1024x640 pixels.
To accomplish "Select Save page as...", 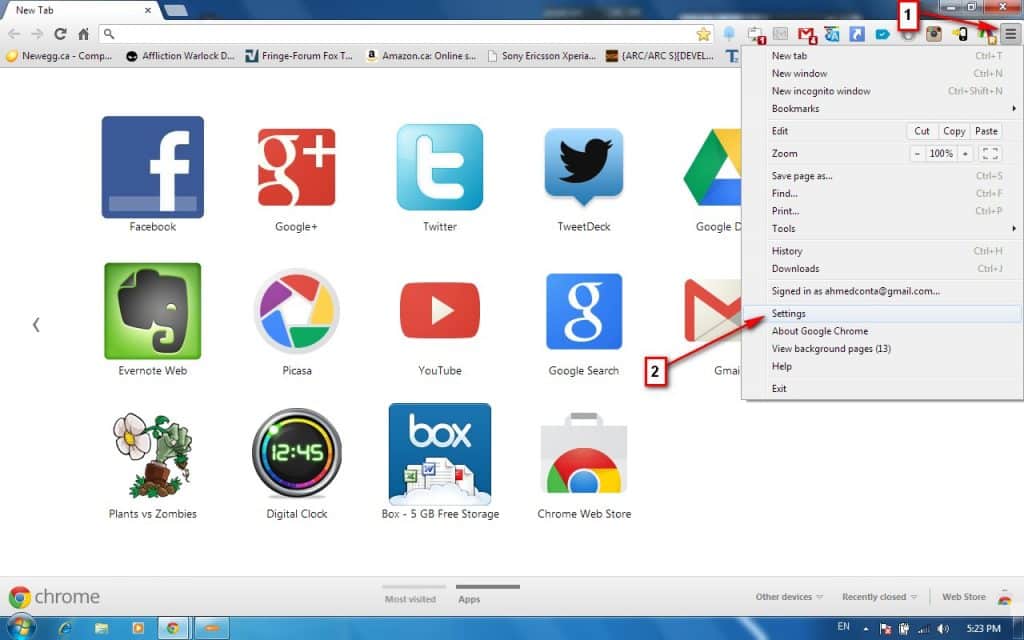I will click(882, 176).
